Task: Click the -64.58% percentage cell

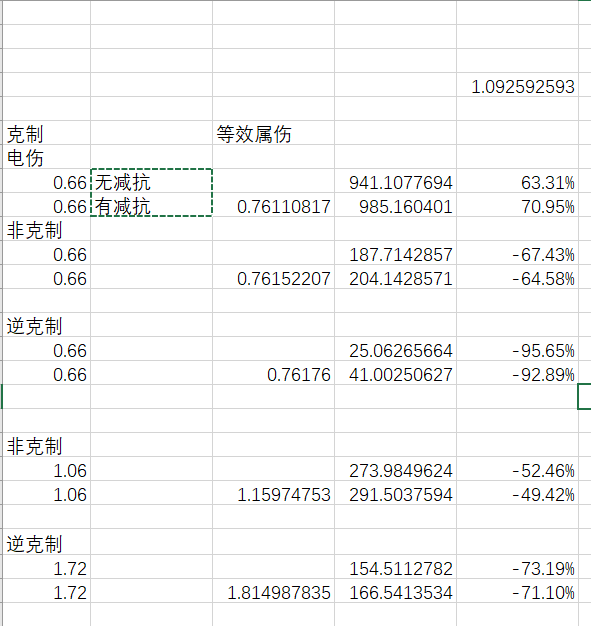Action: coord(518,277)
